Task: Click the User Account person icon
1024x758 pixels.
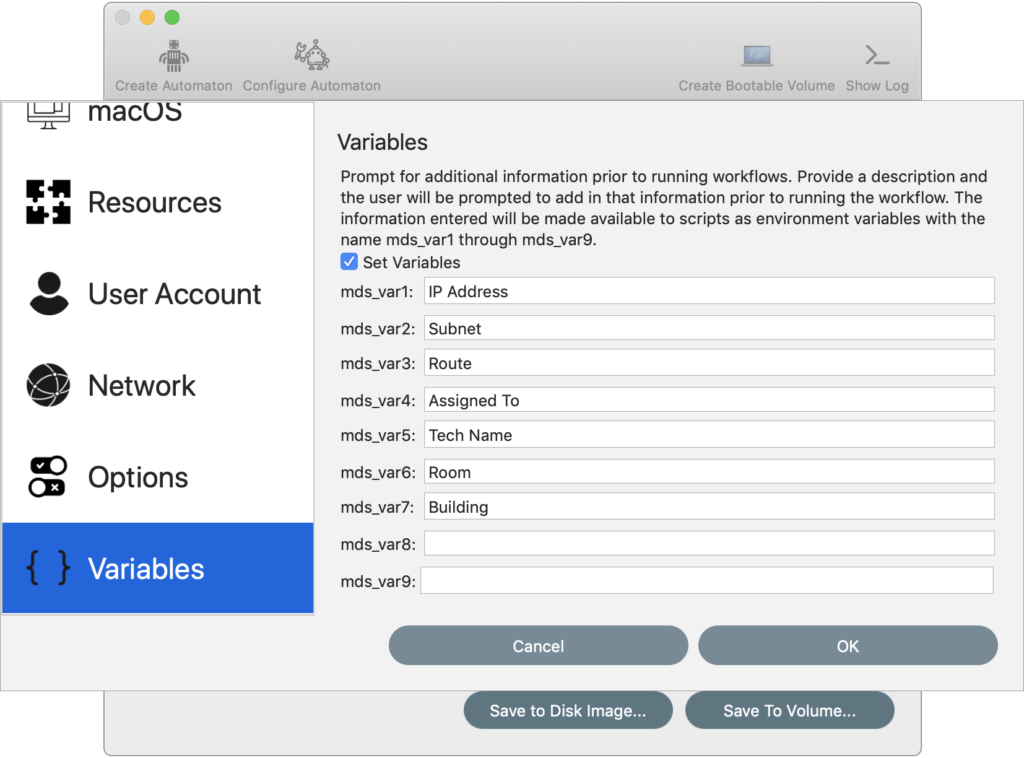Action: click(x=49, y=294)
